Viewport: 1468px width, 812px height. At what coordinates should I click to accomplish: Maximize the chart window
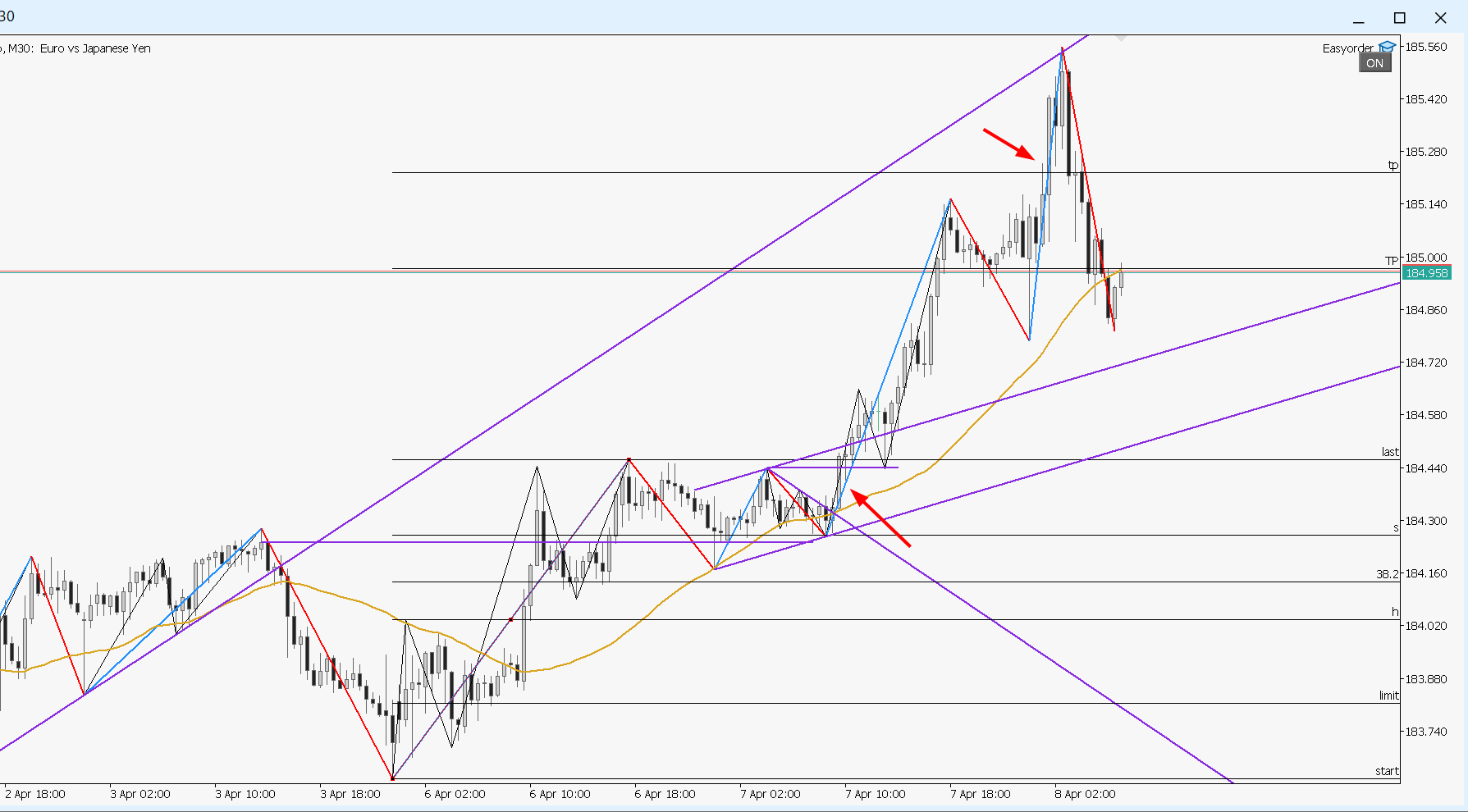pyautogui.click(x=1400, y=18)
